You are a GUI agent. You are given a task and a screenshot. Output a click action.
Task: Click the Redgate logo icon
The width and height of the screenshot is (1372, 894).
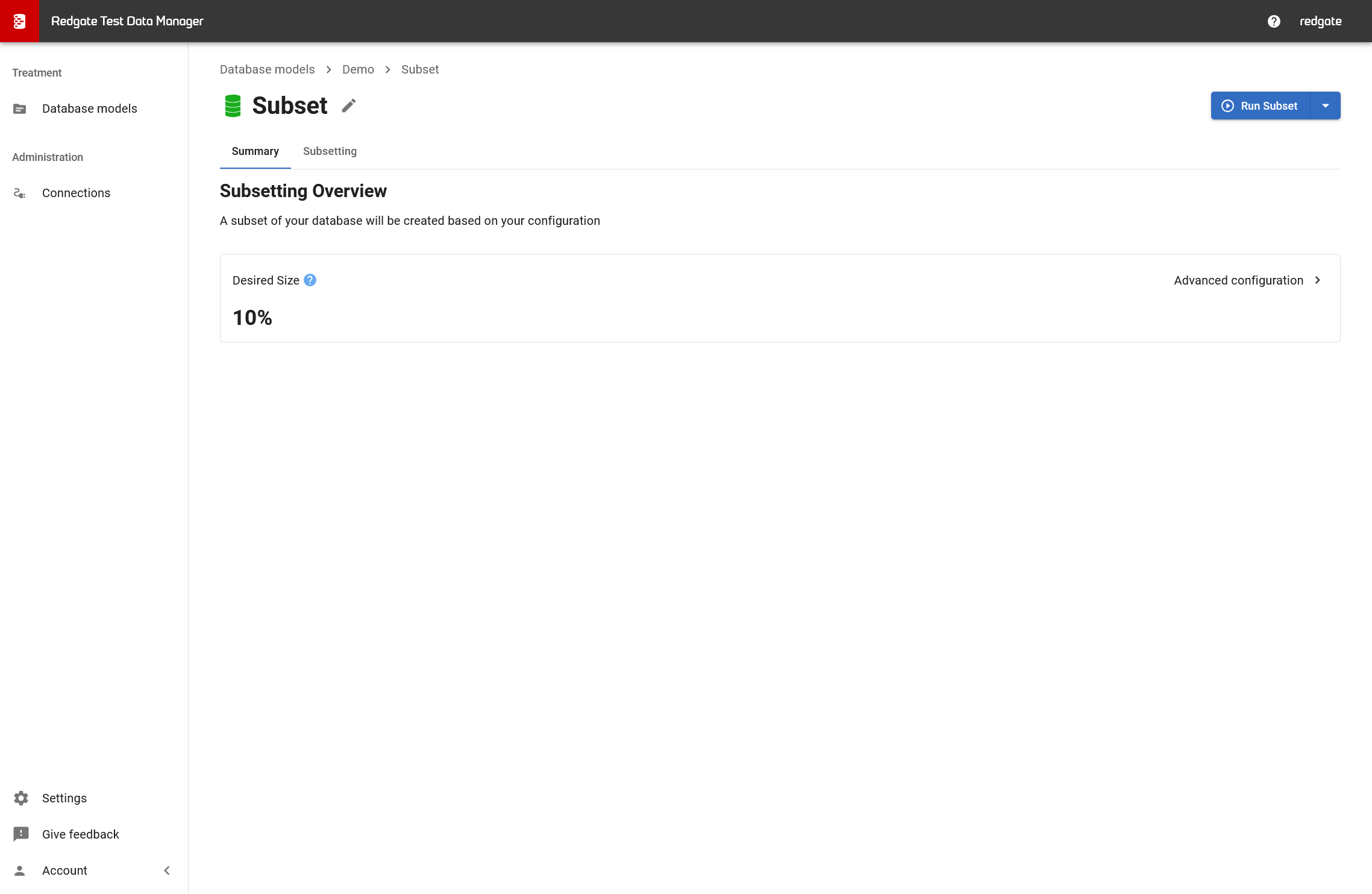(19, 21)
